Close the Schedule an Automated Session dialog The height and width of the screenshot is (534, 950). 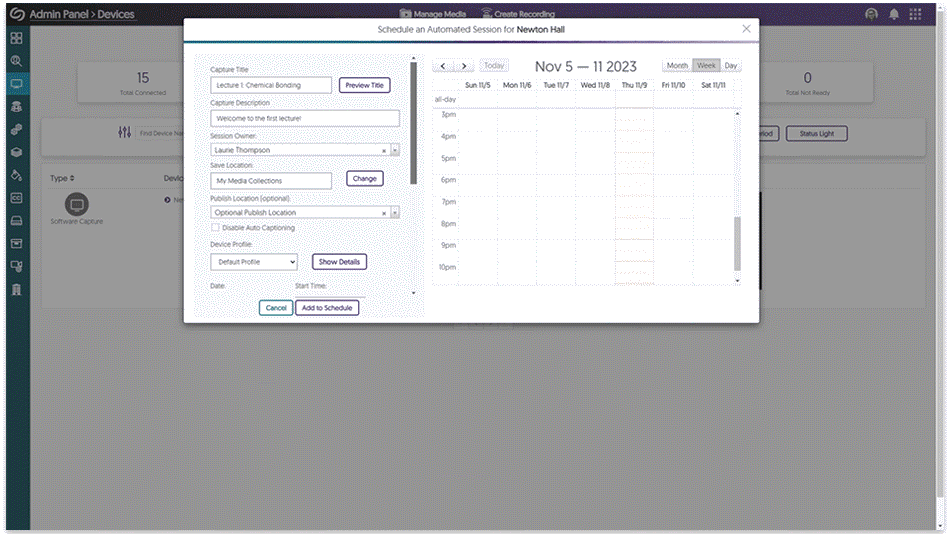click(746, 28)
